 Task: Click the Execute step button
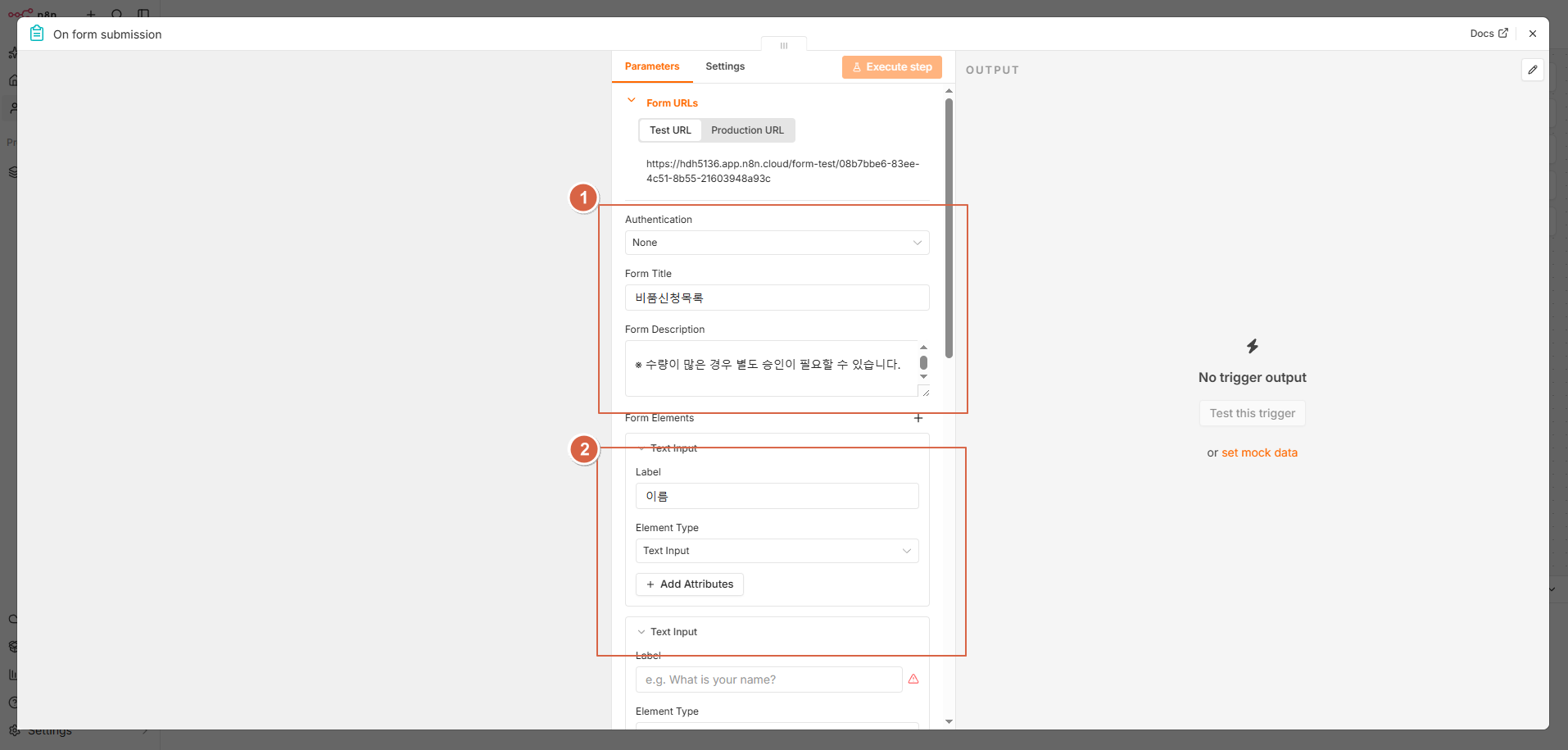(891, 67)
